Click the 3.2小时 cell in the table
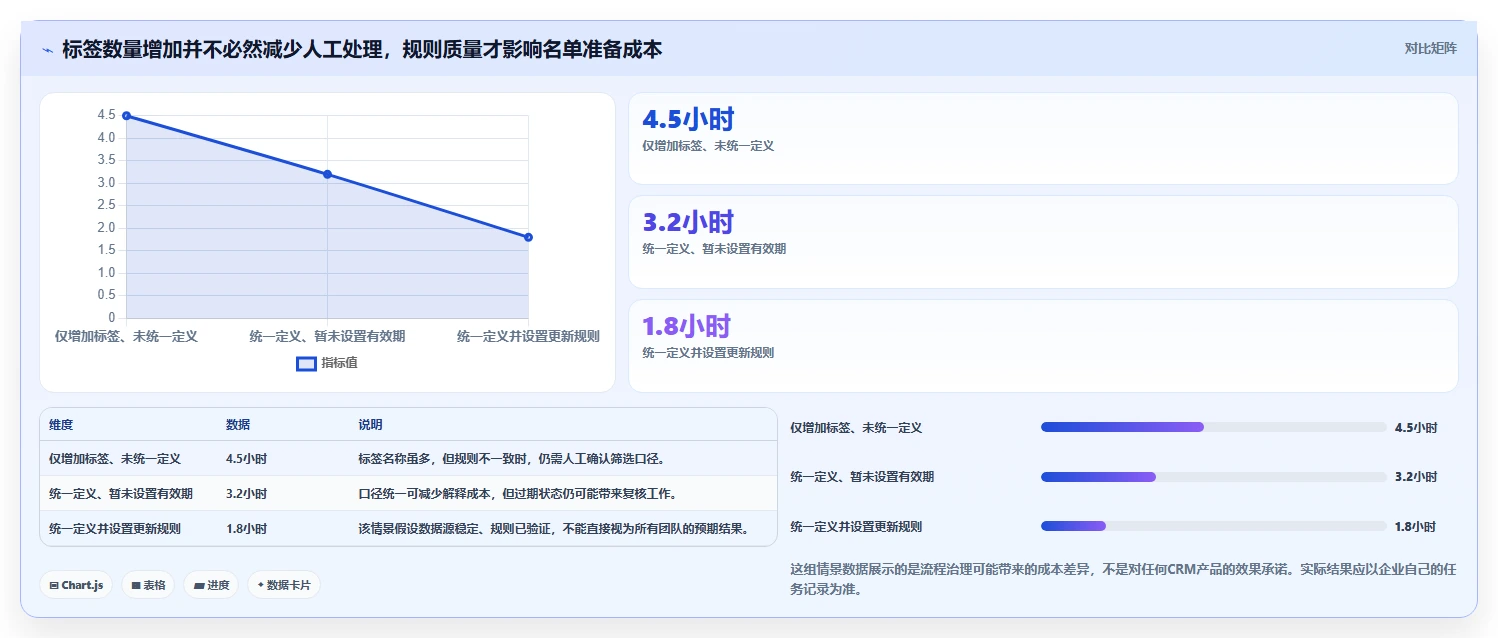The width and height of the screenshot is (1498, 638). coord(246,494)
